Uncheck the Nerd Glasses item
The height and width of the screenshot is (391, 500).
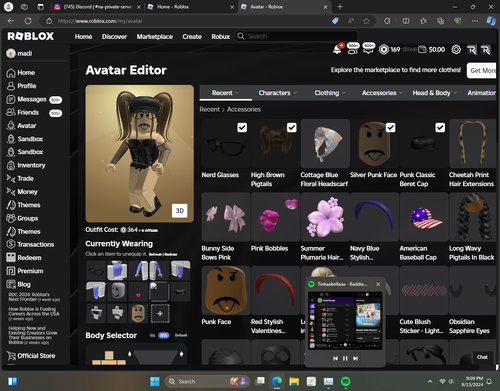pyautogui.click(x=242, y=128)
